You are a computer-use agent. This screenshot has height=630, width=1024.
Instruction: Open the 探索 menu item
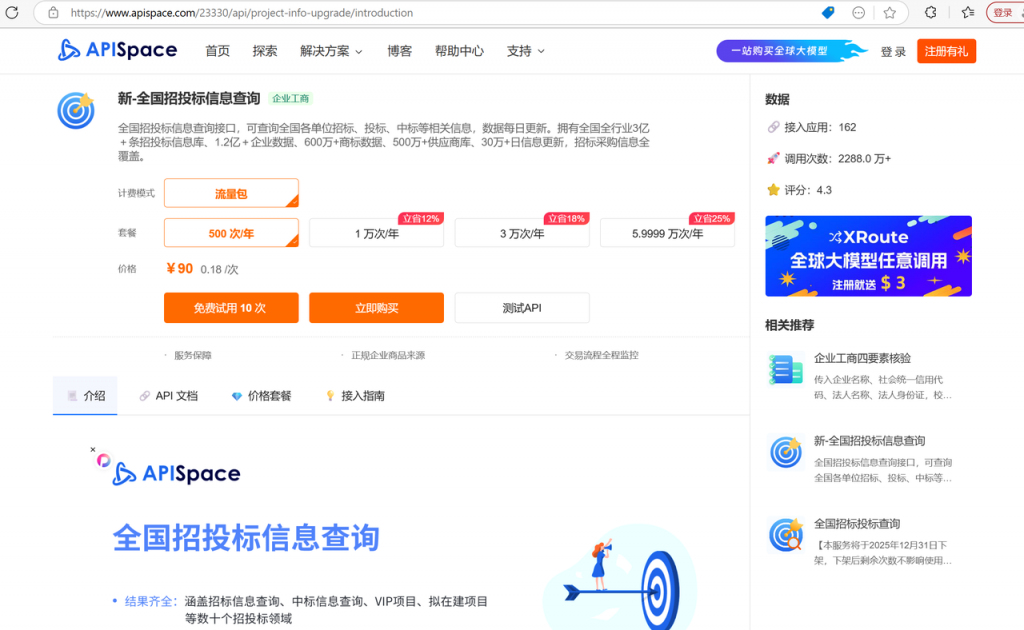tap(264, 51)
